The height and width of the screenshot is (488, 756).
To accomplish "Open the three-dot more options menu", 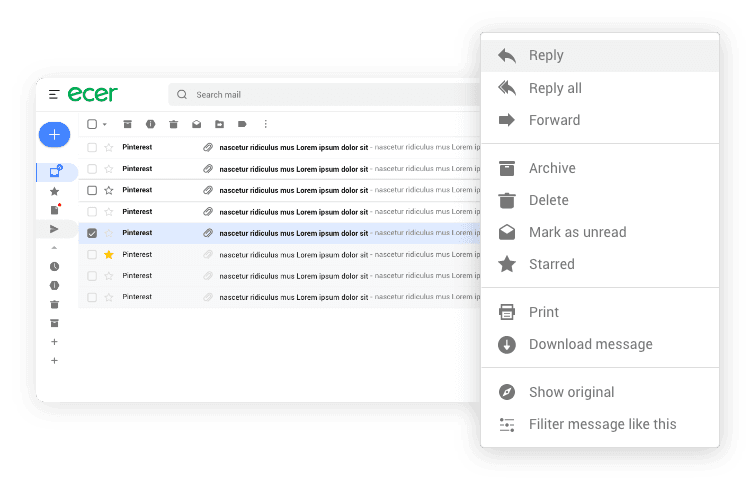I will pyautogui.click(x=265, y=124).
